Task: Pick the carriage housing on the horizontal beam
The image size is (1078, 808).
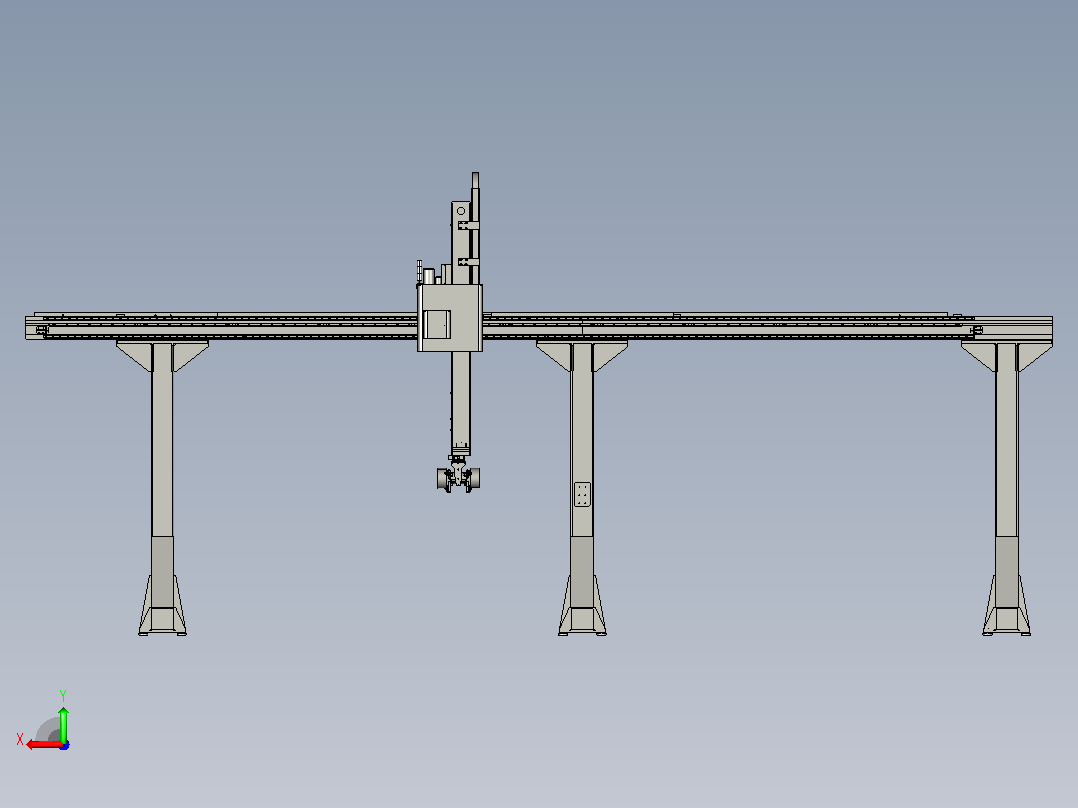Action: point(450,318)
